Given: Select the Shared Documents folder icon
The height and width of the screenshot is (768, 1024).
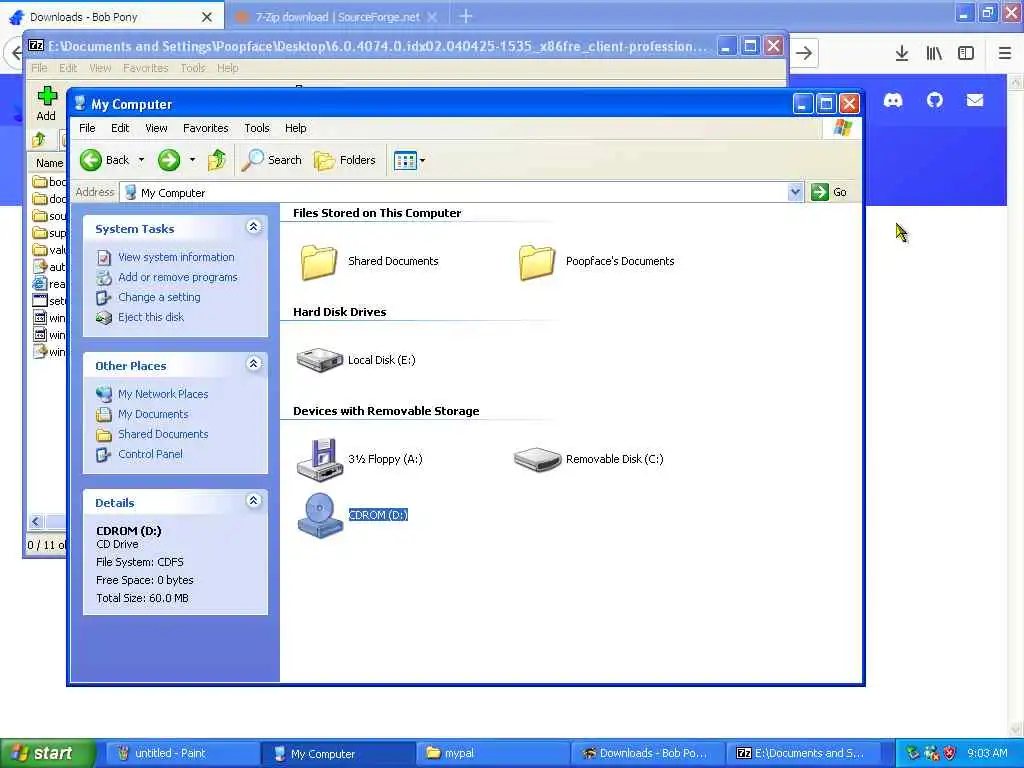Looking at the screenshot, I should tap(319, 262).
